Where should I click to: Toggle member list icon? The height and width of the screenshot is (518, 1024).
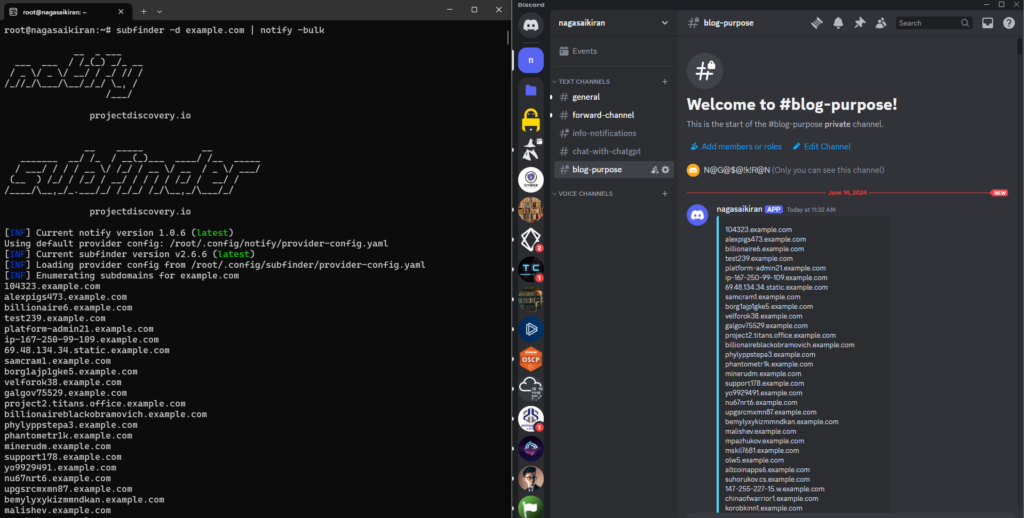[881, 23]
